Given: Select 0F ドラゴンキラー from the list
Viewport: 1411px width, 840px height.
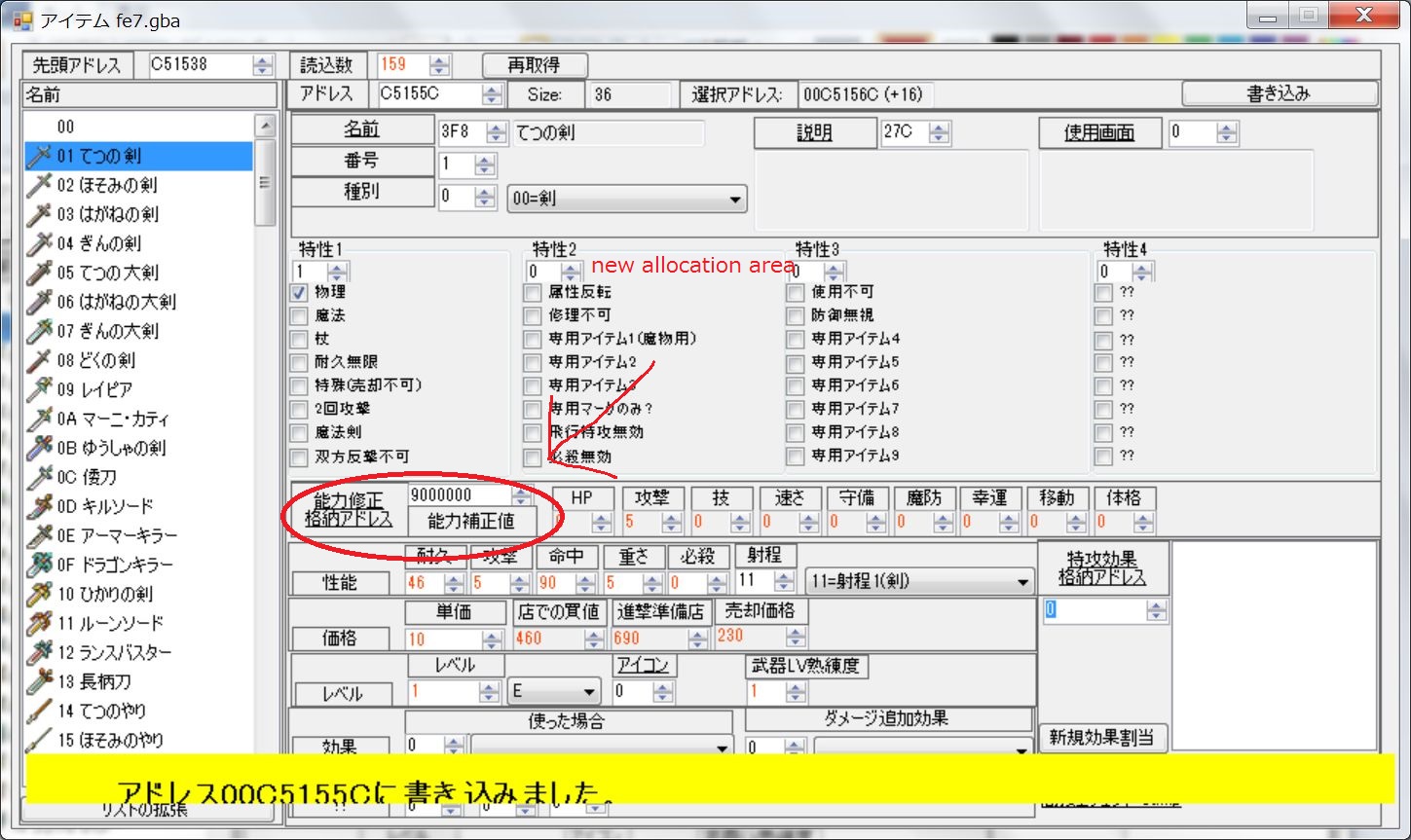Looking at the screenshot, I should [114, 565].
